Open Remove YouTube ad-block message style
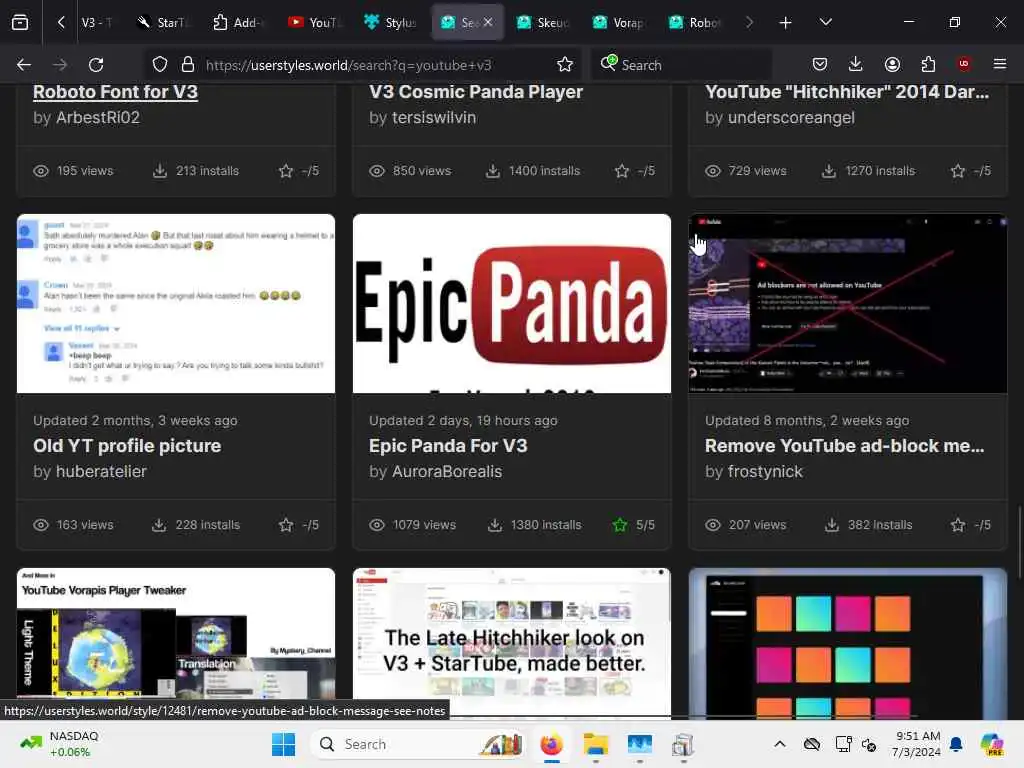The height and width of the screenshot is (768, 1024). (844, 446)
